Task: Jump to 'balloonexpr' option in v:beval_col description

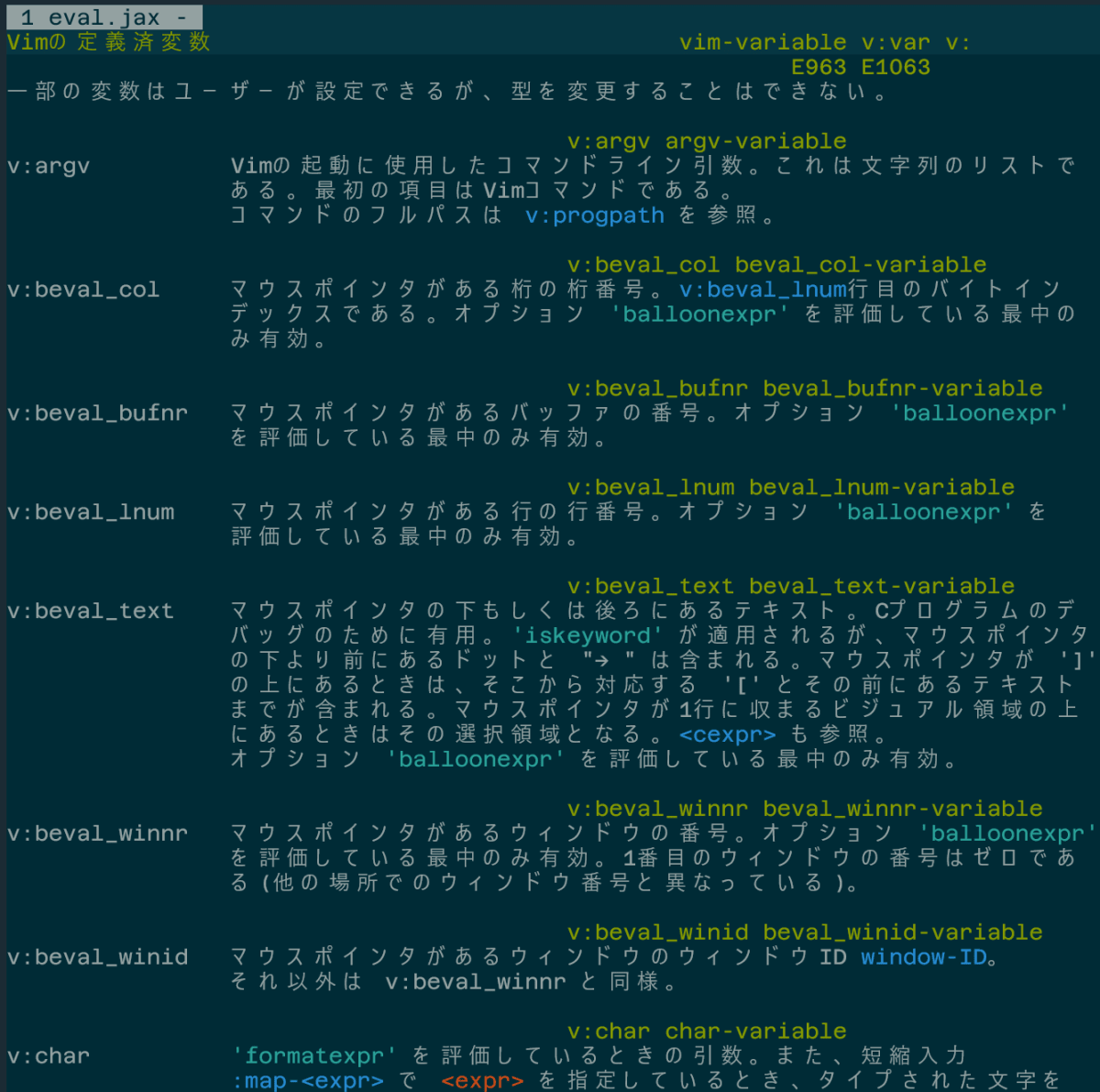Action: coord(699,314)
